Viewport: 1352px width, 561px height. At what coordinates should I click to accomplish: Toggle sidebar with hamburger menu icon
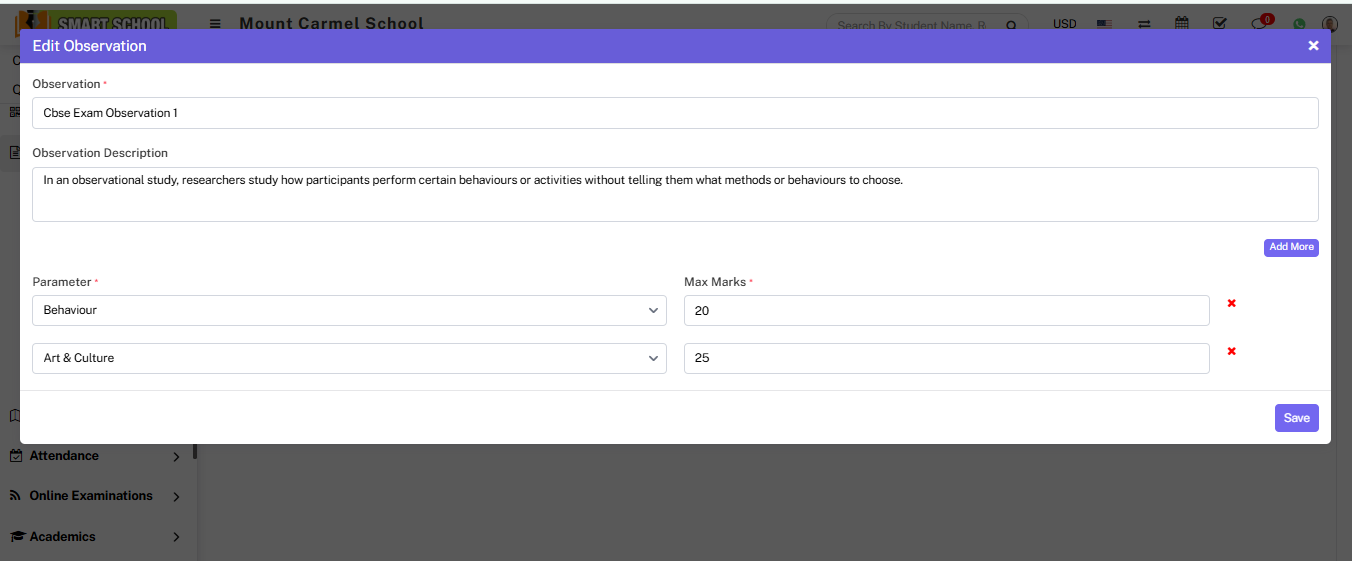click(215, 24)
